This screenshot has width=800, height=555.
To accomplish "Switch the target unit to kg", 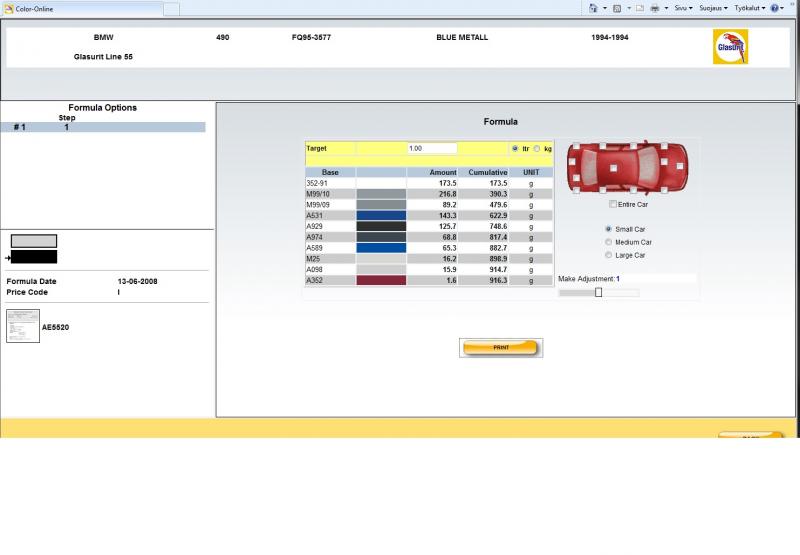I will coord(537,148).
